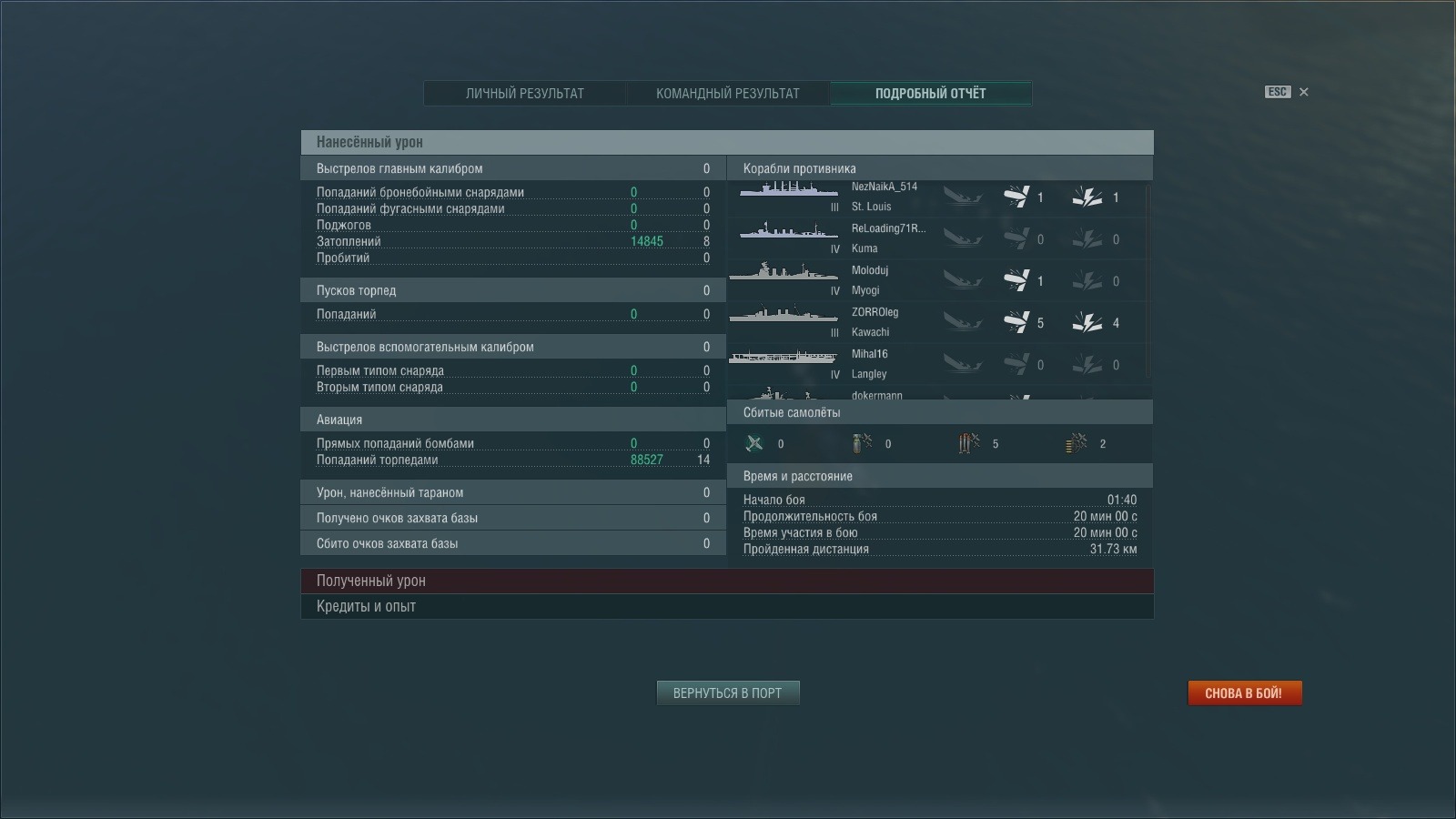This screenshot has height=819, width=1456.
Task: Click the Снова в бой! button
Action: click(1244, 693)
